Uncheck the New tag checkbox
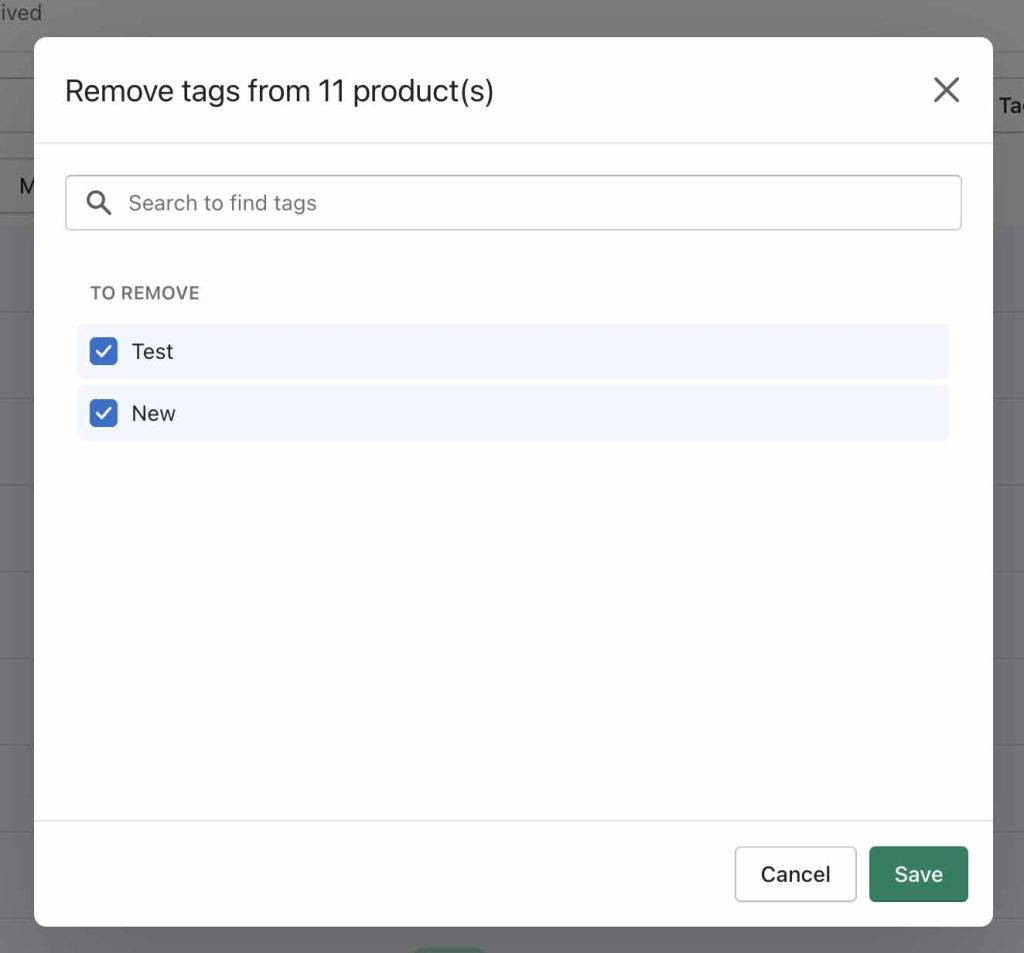This screenshot has width=1024, height=953. (103, 413)
